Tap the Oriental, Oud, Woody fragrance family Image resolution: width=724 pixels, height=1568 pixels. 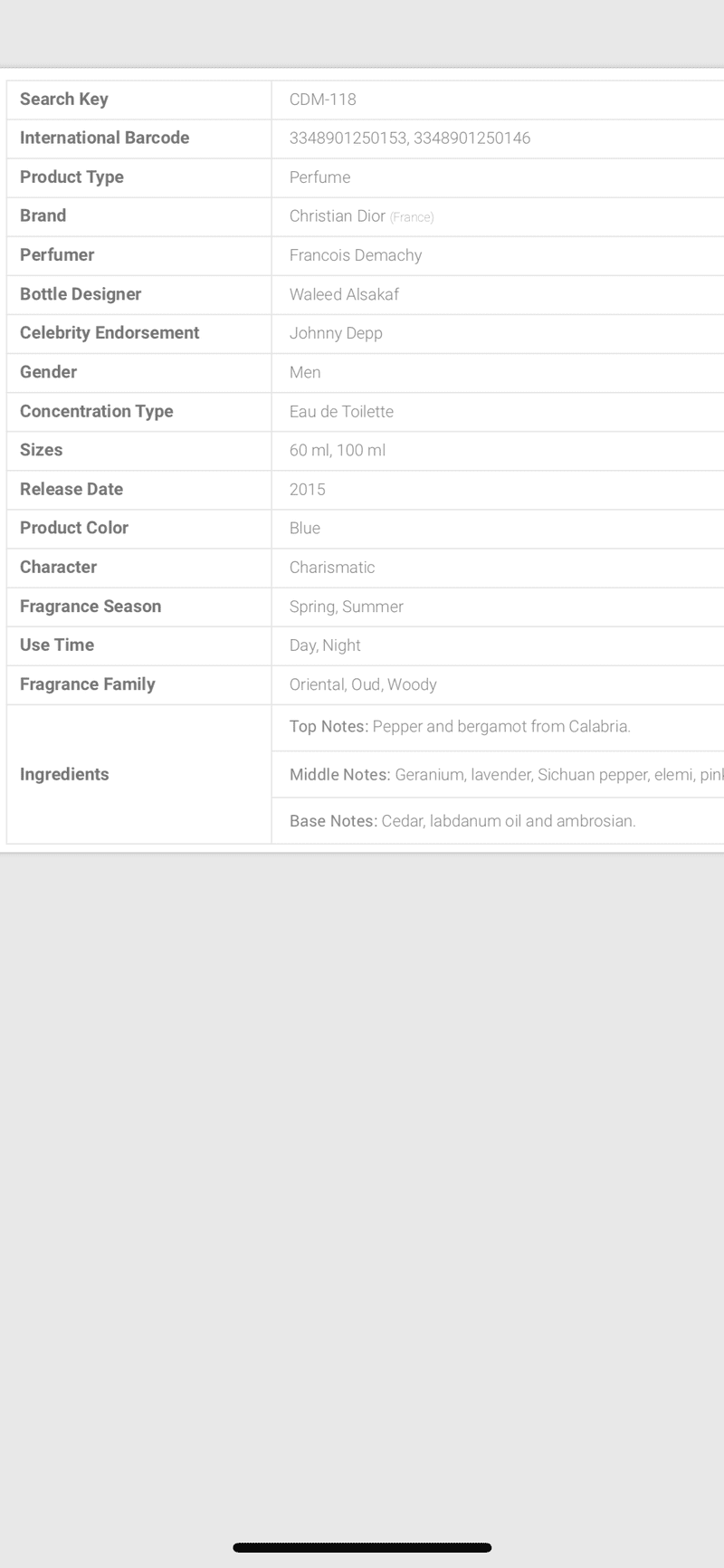(363, 684)
